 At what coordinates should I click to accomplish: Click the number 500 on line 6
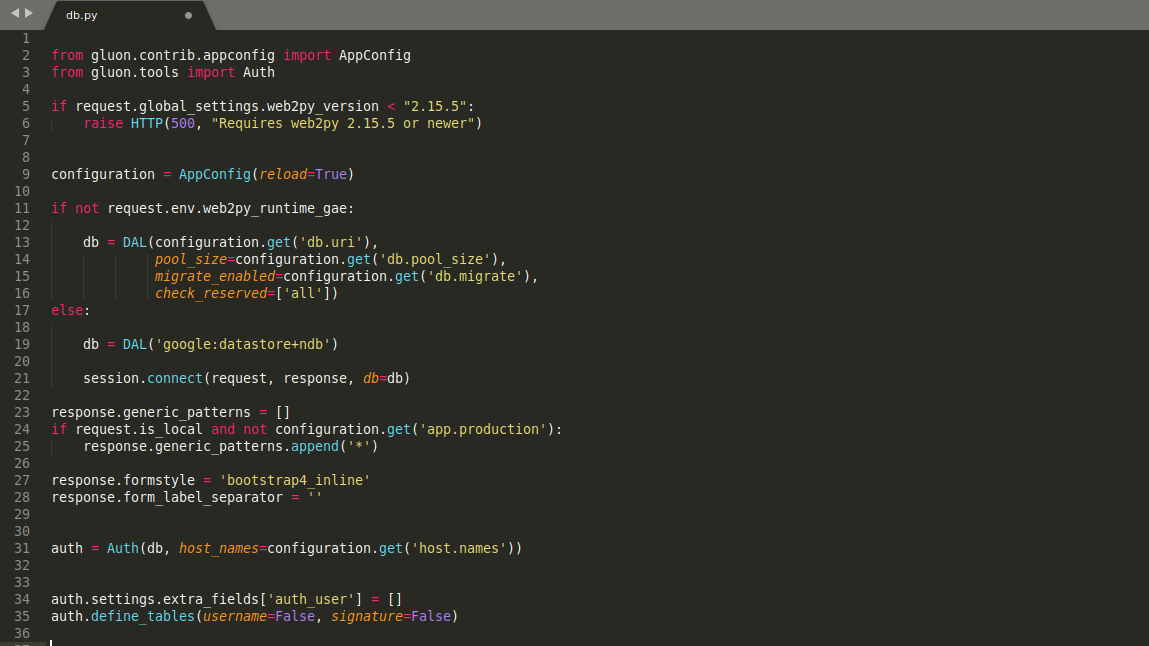[182, 123]
